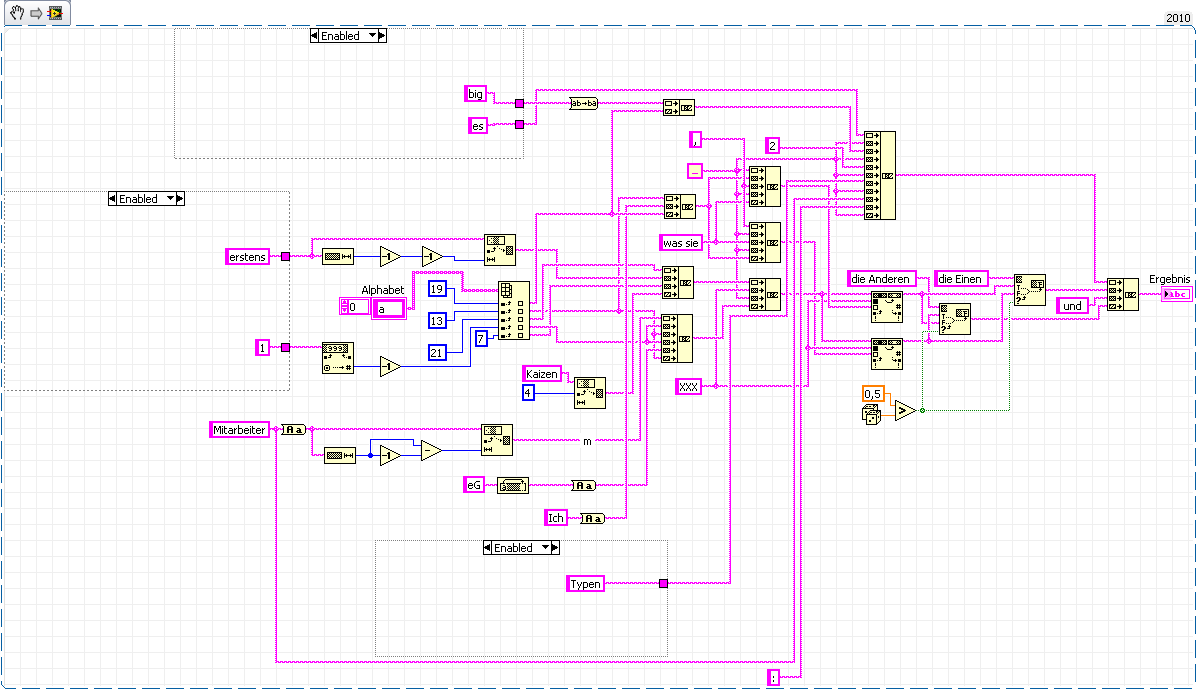Click next-case arrow on left Enabled selector
The width and height of the screenshot is (1197, 690).
pyautogui.click(x=180, y=199)
